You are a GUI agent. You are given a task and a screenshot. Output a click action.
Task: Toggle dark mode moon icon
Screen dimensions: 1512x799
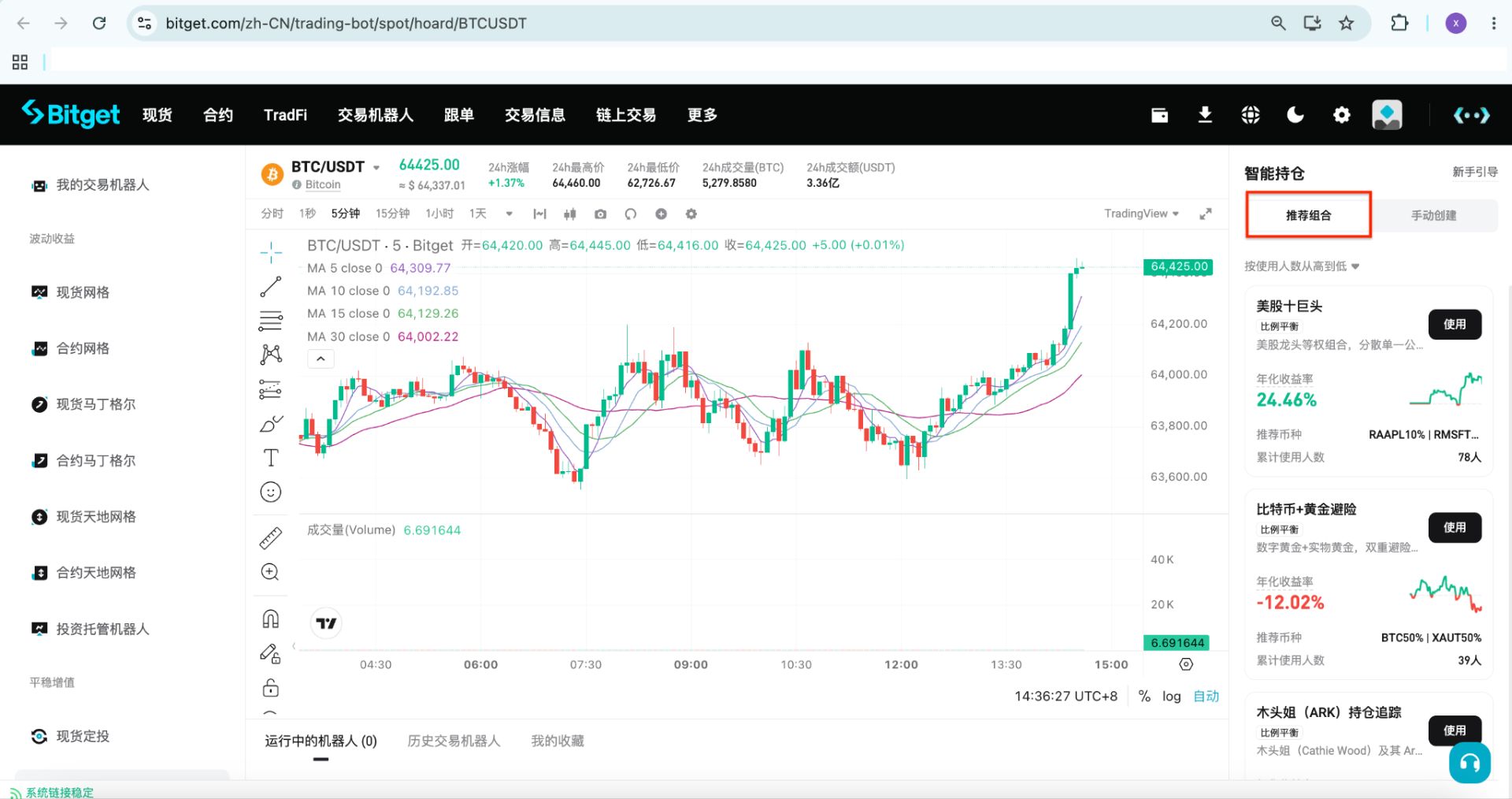[1295, 115]
